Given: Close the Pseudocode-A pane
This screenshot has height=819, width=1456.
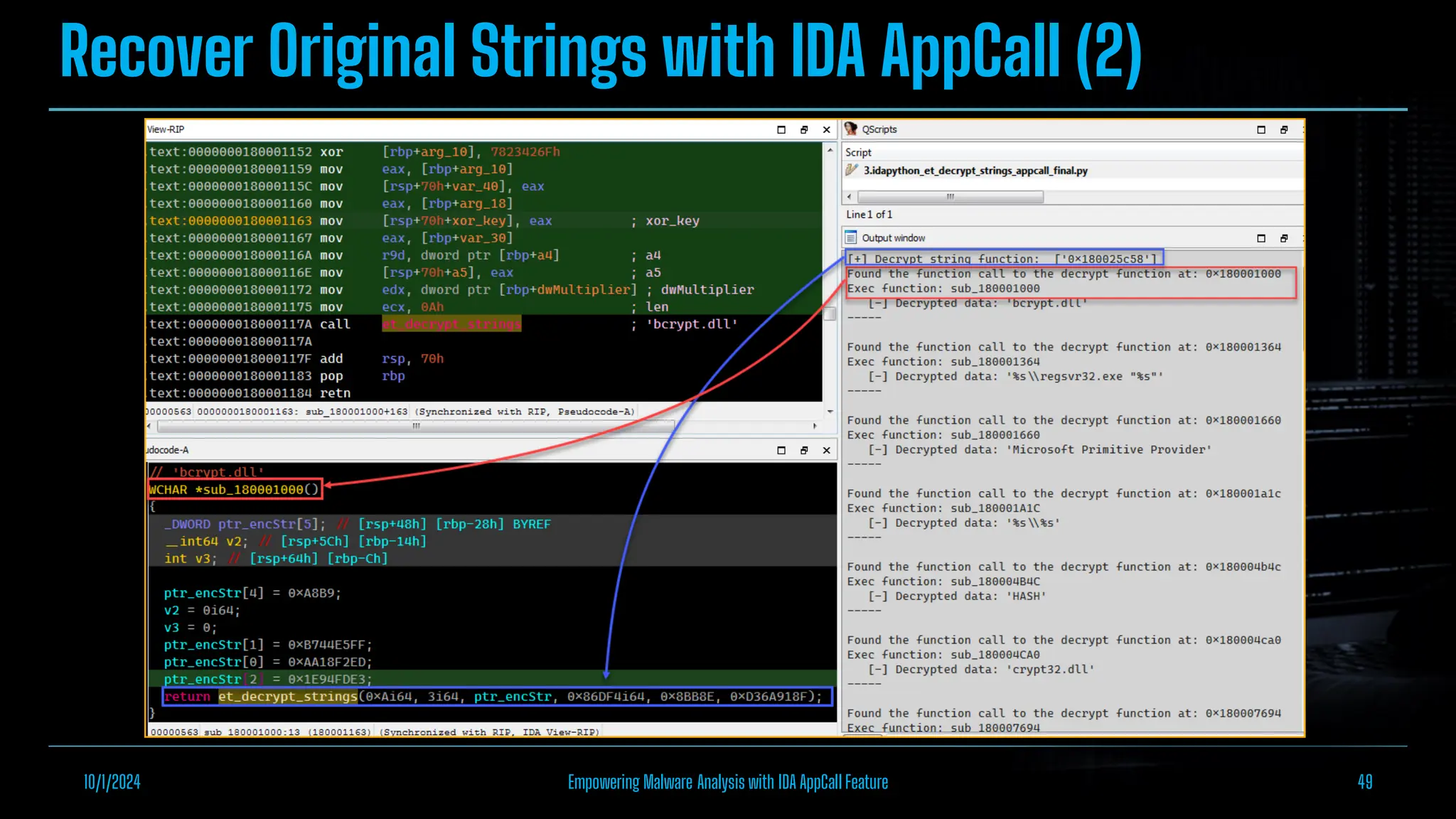Looking at the screenshot, I should click(x=826, y=450).
